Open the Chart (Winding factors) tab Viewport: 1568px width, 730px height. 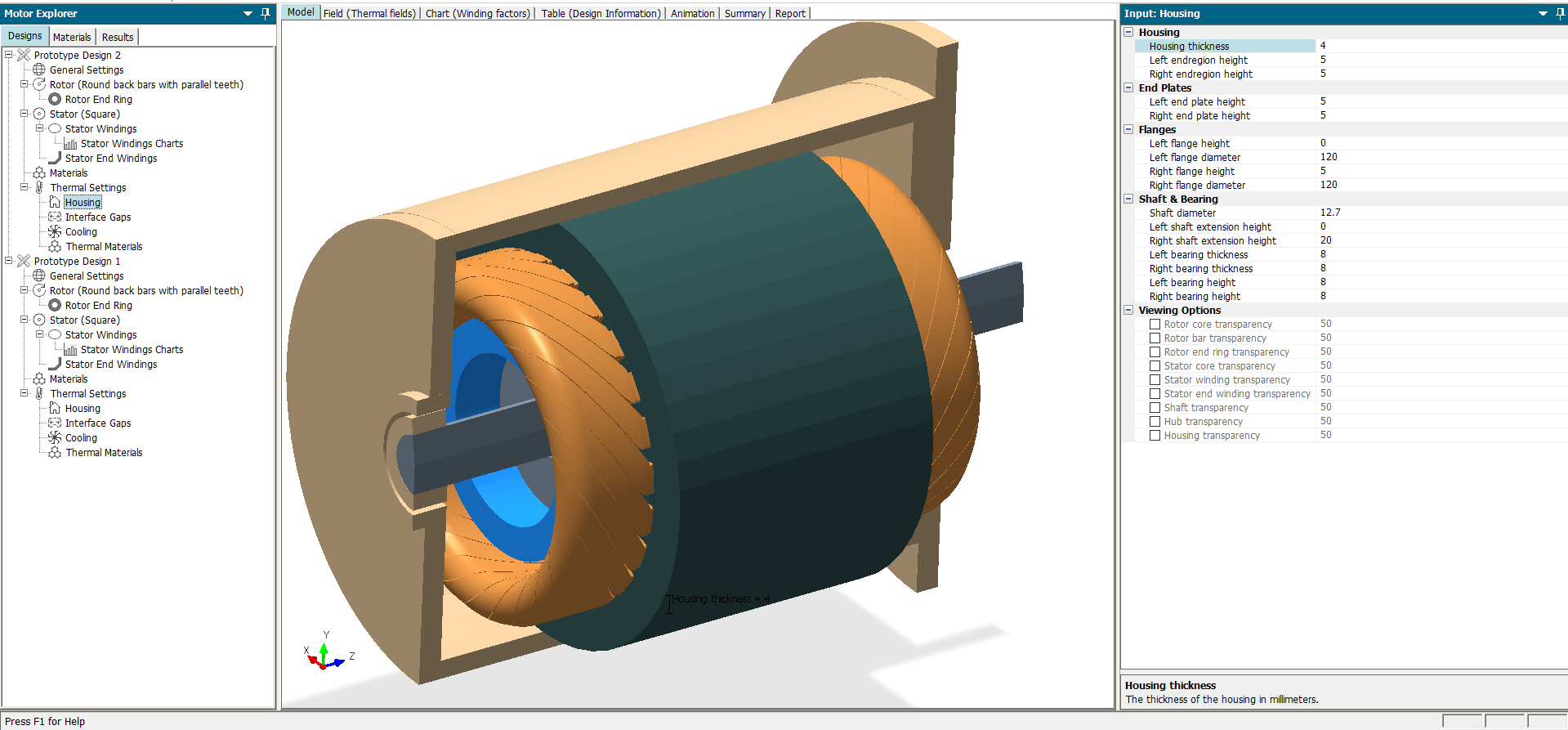(478, 13)
